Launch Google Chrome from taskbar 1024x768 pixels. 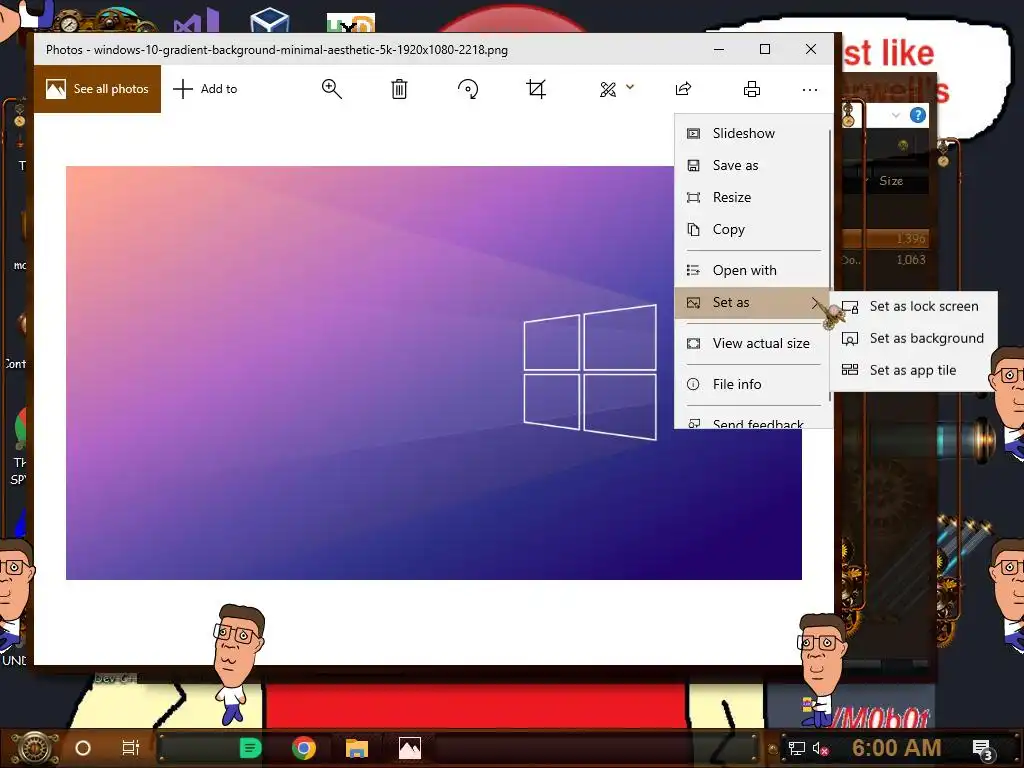click(x=304, y=748)
